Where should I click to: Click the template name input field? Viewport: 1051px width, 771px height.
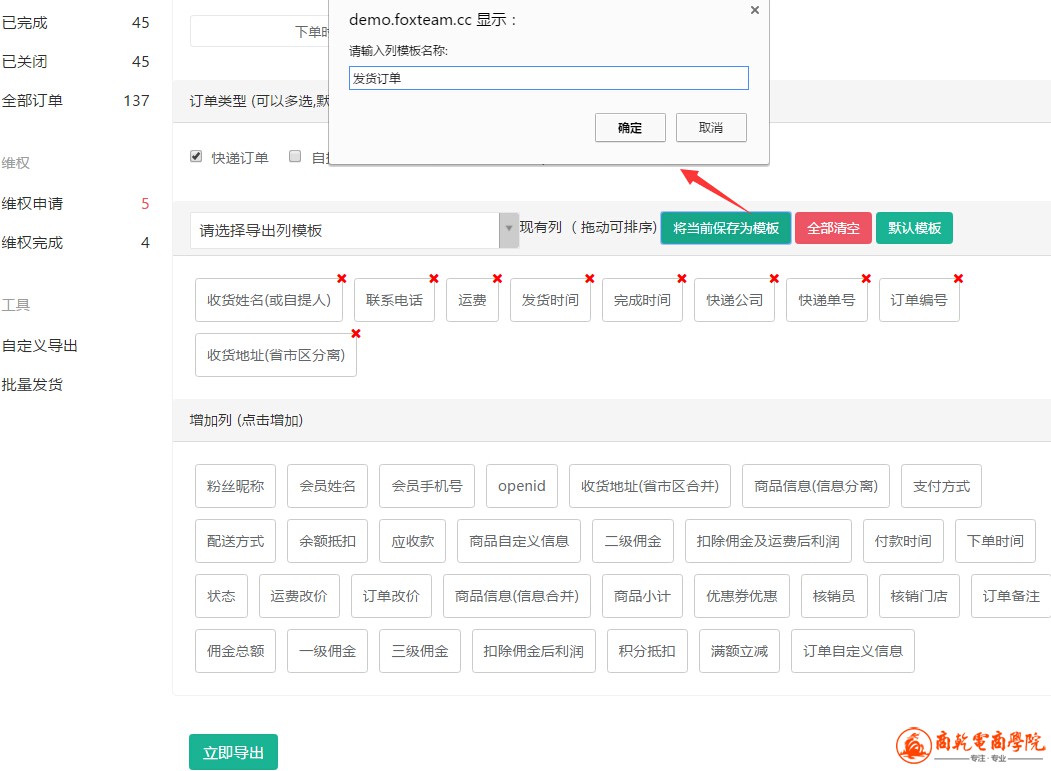pos(548,78)
